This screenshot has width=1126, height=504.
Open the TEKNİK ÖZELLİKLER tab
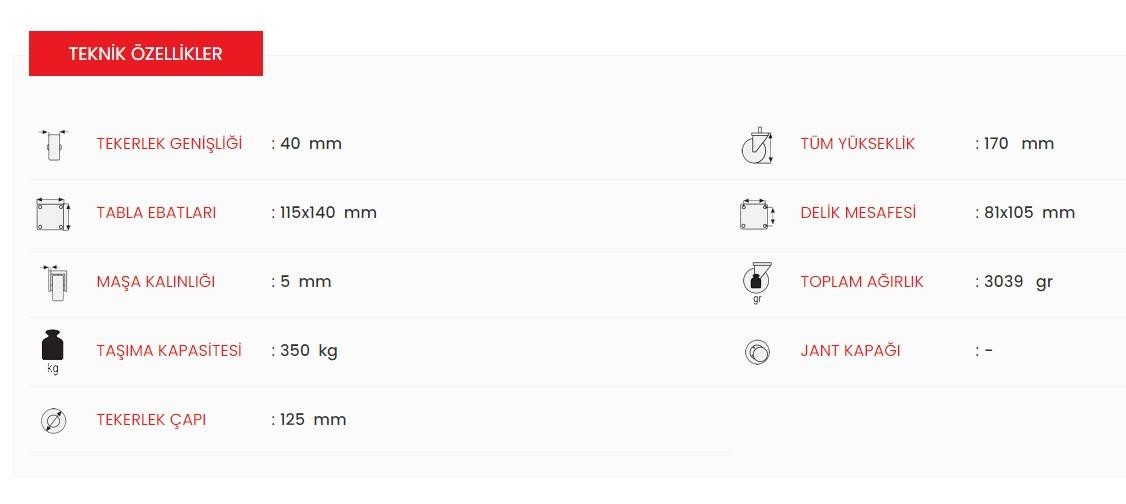tap(146, 53)
